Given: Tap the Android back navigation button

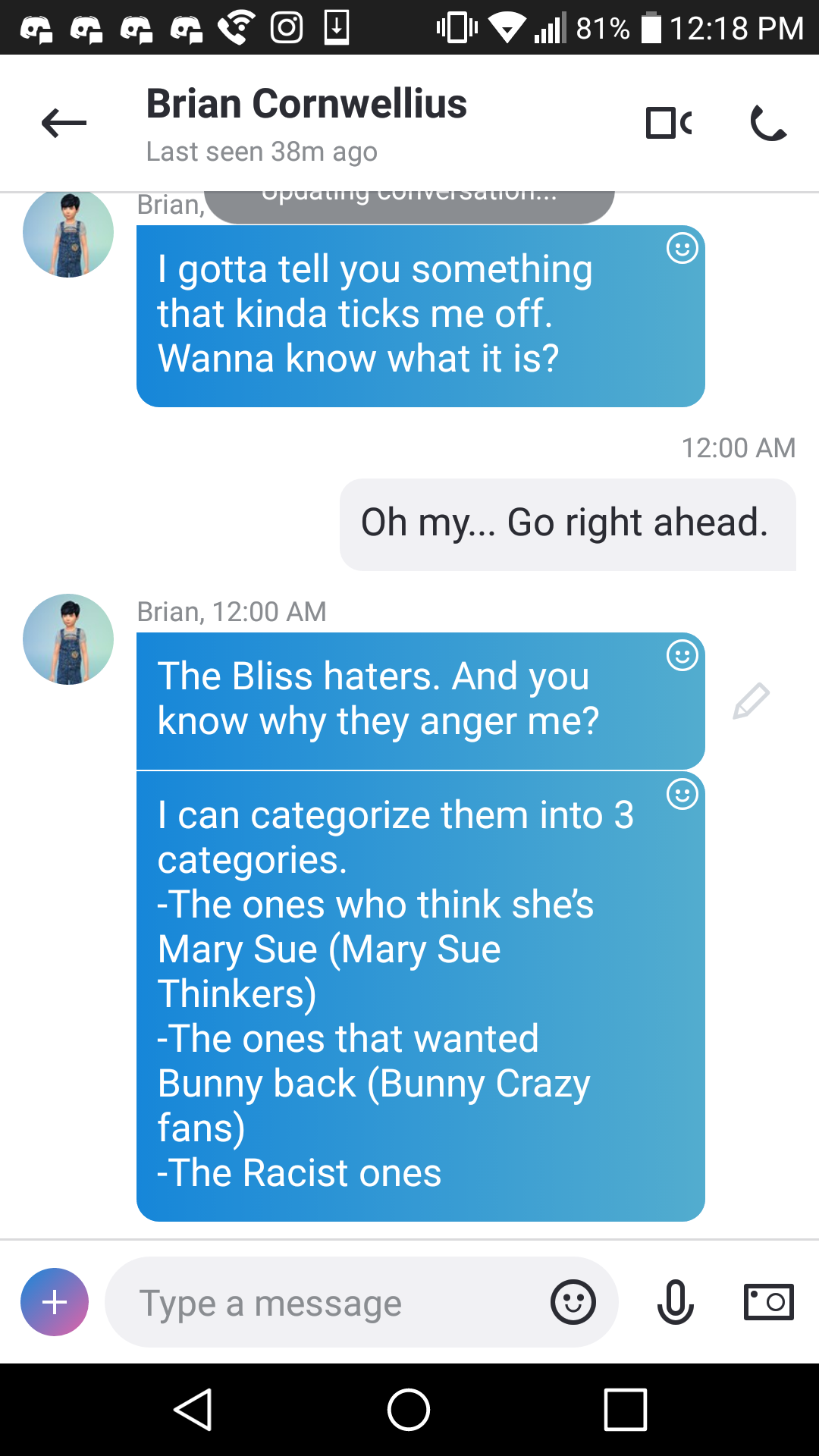Looking at the screenshot, I should click(x=193, y=1410).
